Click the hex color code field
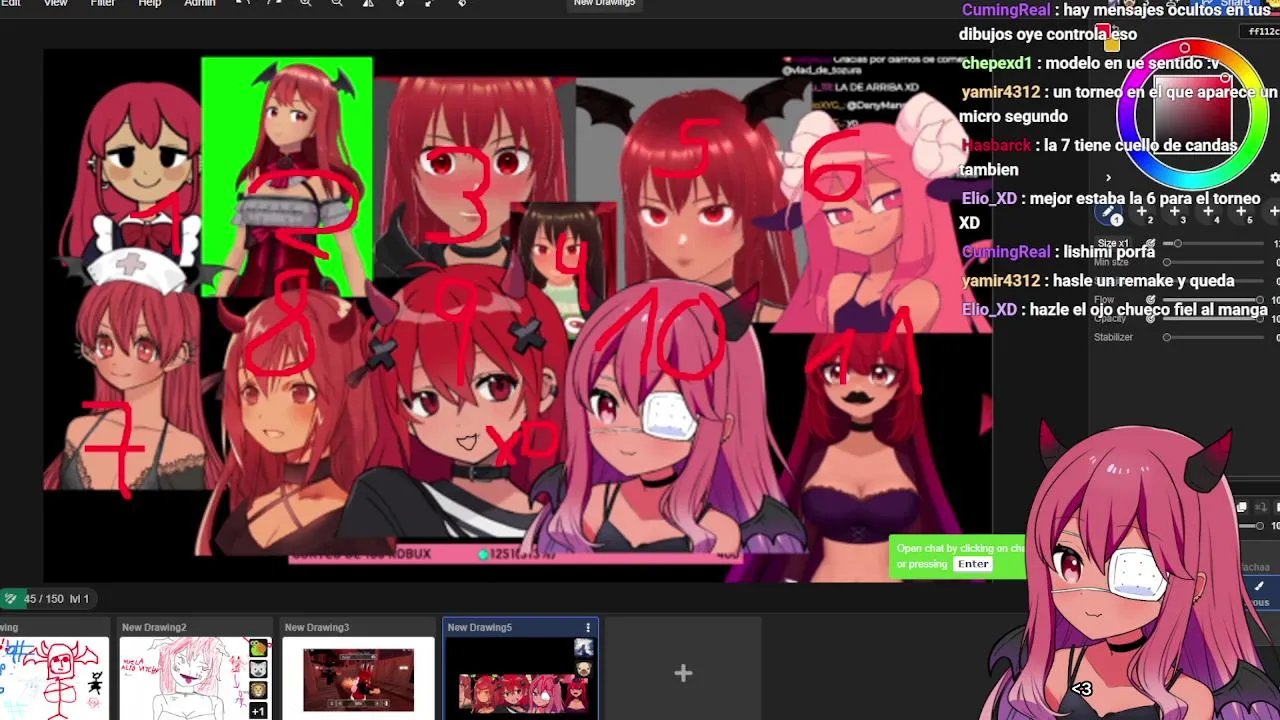Image resolution: width=1280 pixels, height=720 pixels. 1261,32
